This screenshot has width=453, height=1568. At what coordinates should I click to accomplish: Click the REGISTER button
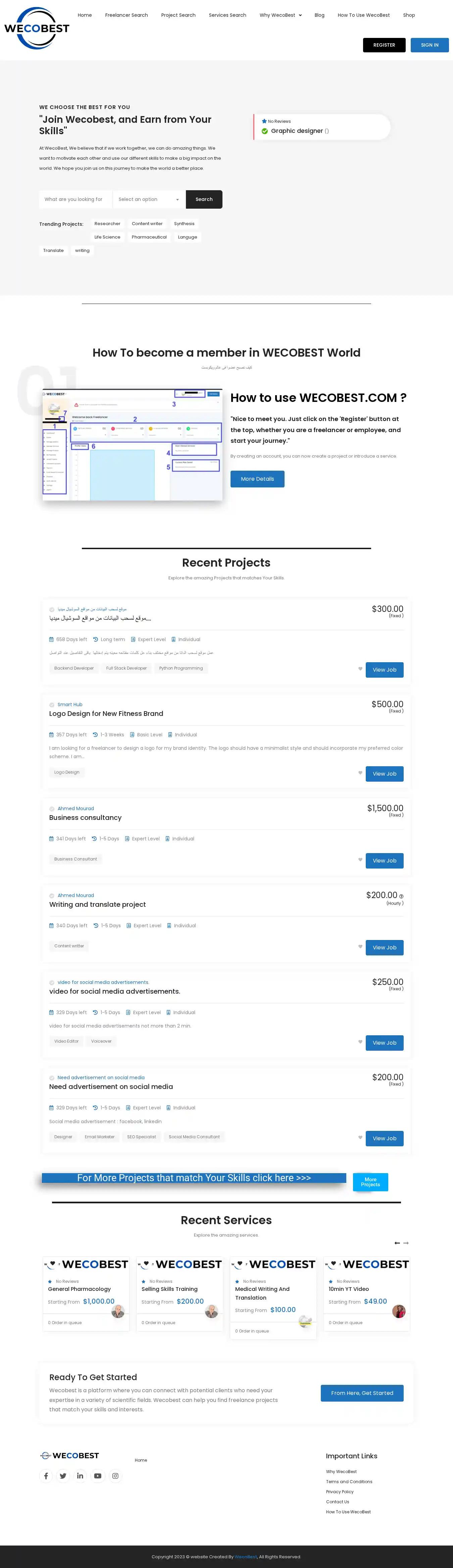point(384,45)
